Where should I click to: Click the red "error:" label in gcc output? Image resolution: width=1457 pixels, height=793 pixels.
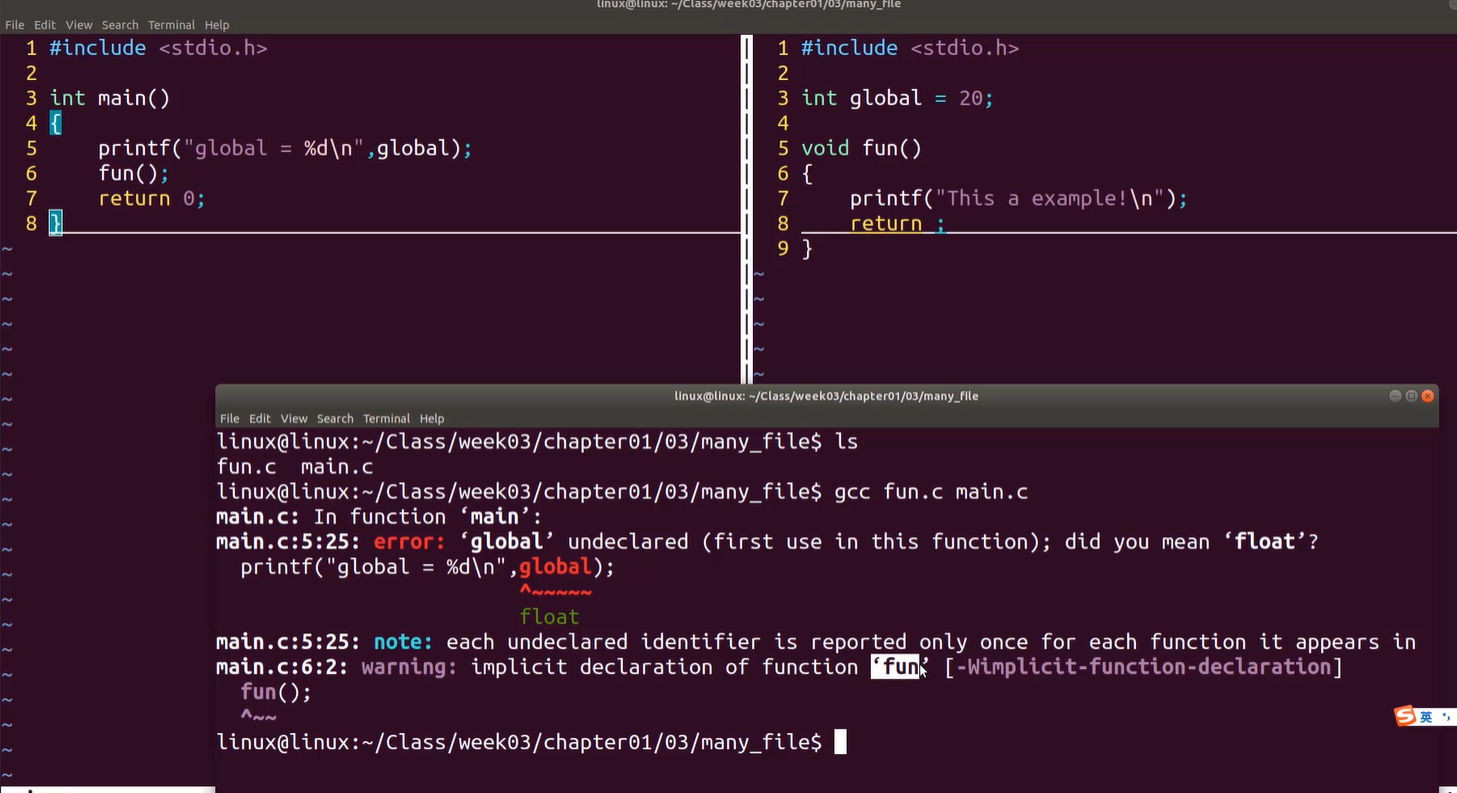tap(410, 541)
